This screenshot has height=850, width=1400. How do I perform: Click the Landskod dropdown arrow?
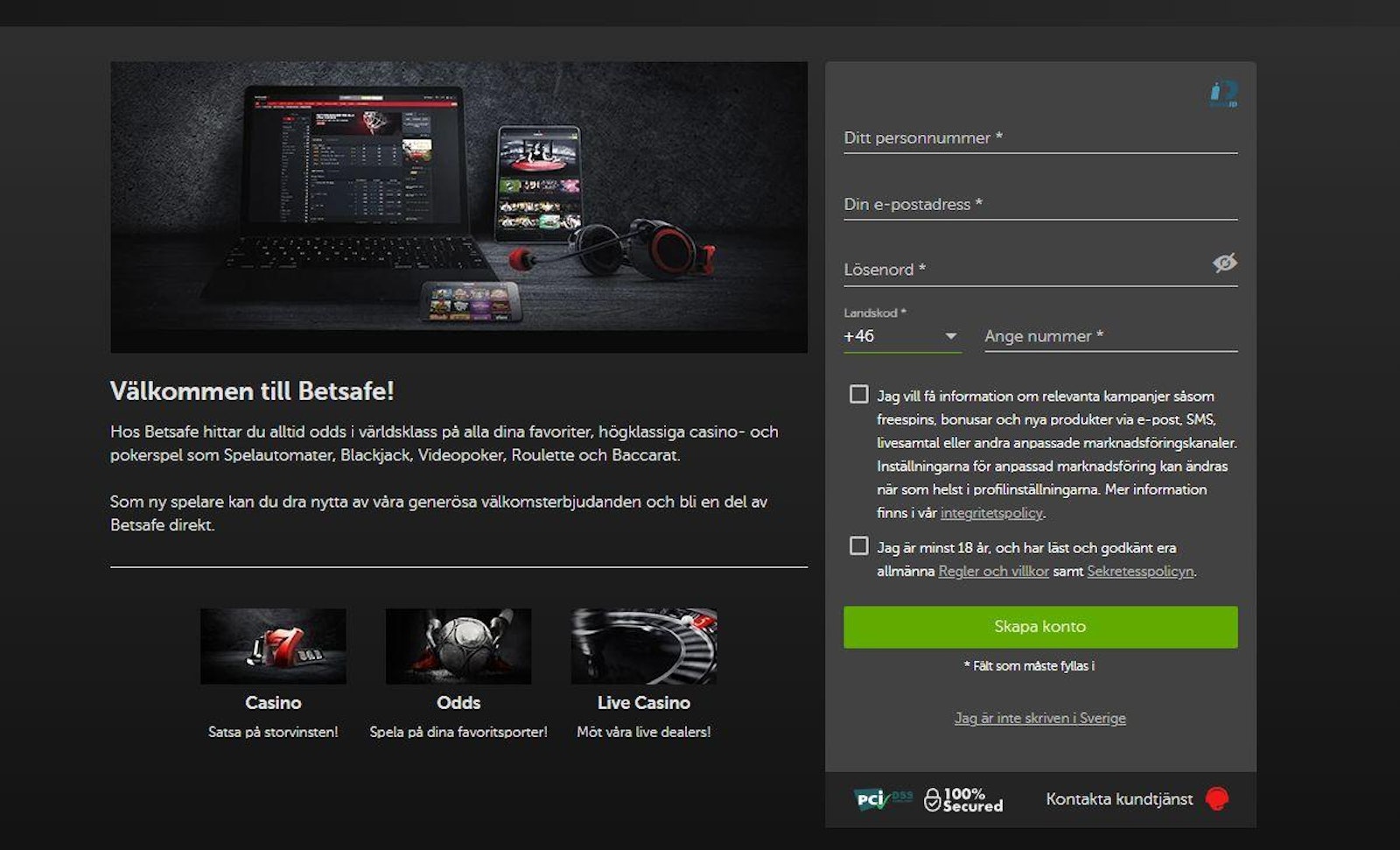point(950,336)
